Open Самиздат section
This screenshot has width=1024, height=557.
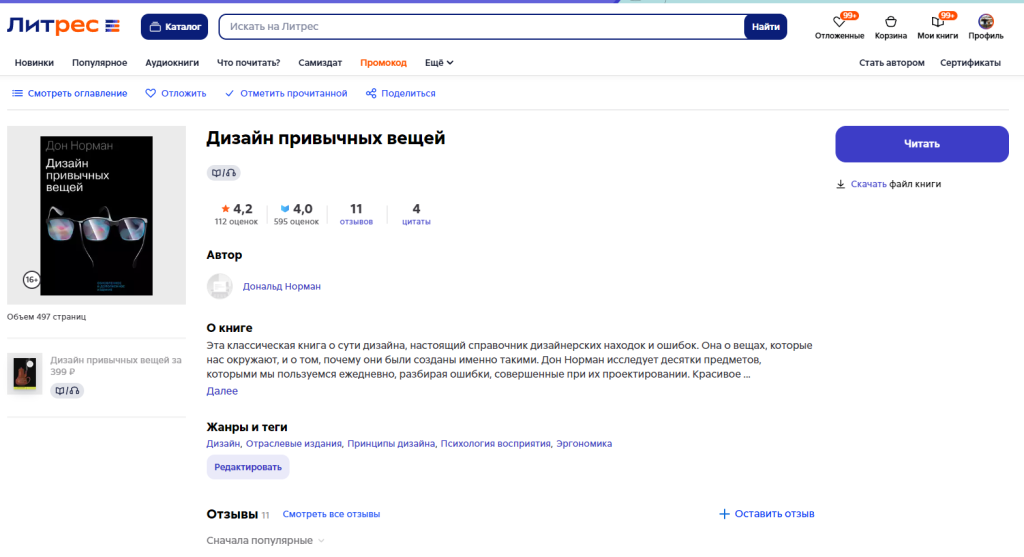(x=320, y=63)
